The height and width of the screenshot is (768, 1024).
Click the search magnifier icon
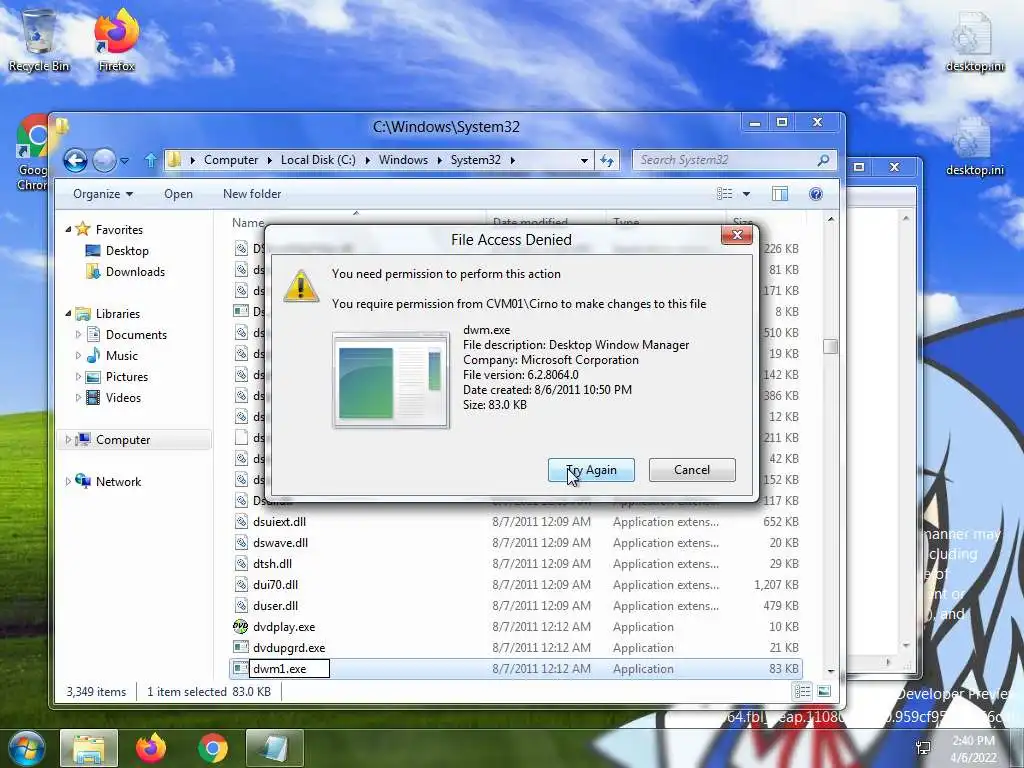824,160
